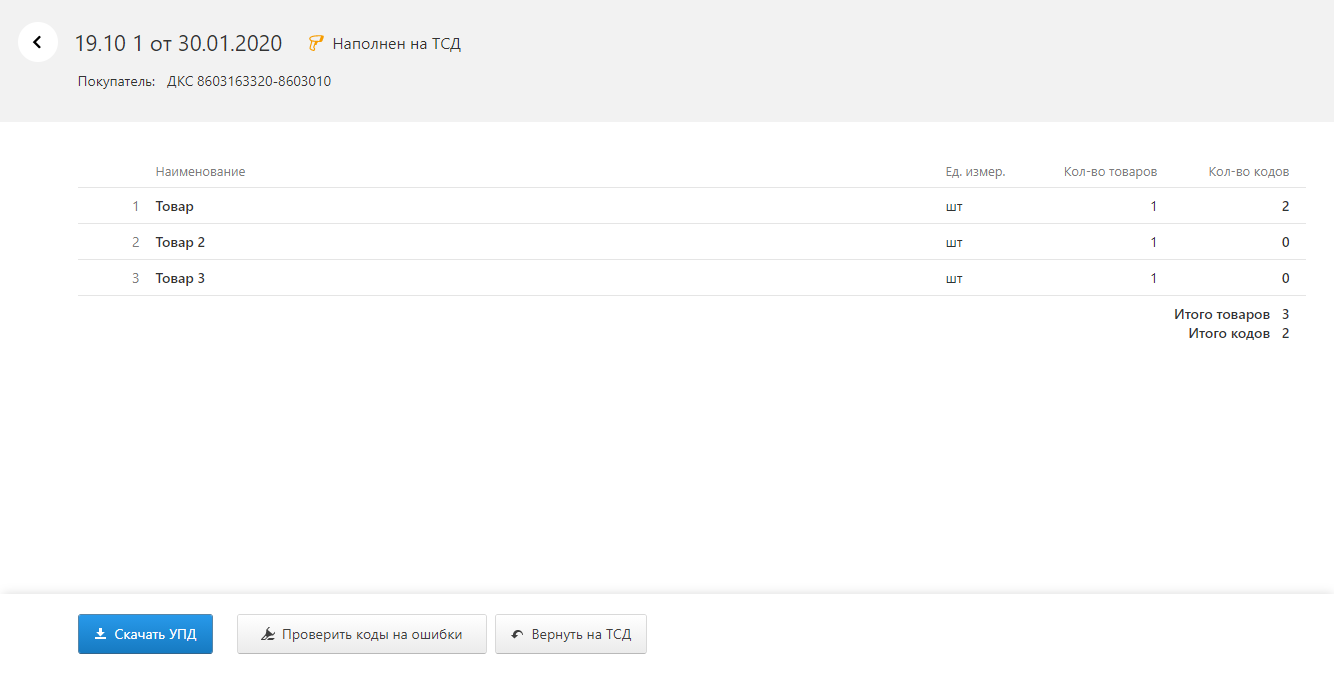Click the orange TSD scanner status icon
This screenshot has height=673, width=1334.
[316, 43]
